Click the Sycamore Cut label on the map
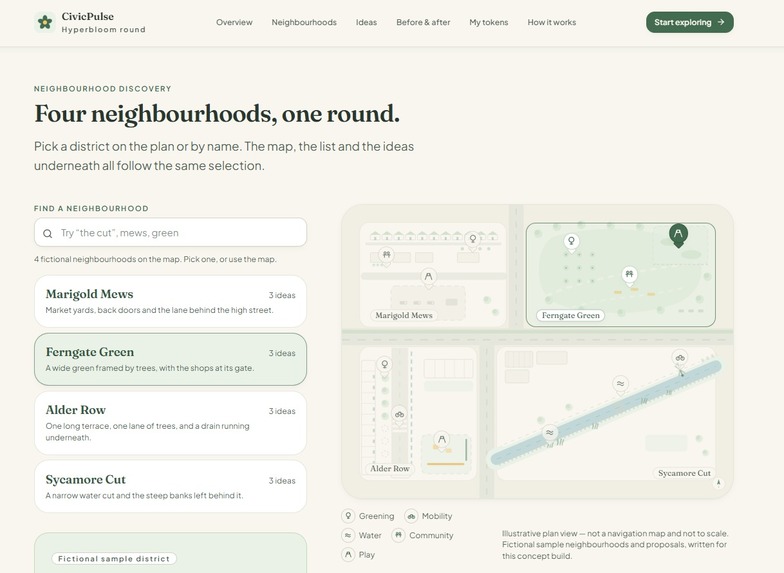Screen dimensions: 784x573 tap(684, 473)
